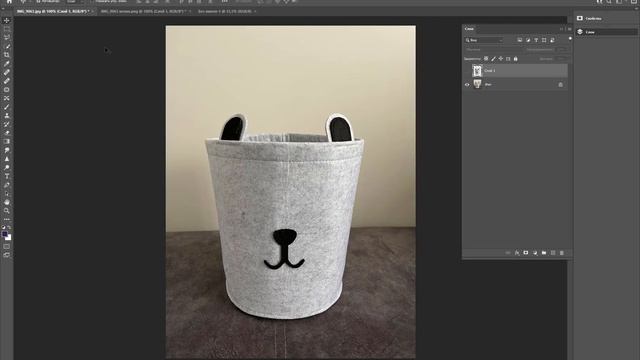Select the top layer thumbnail

(477, 71)
